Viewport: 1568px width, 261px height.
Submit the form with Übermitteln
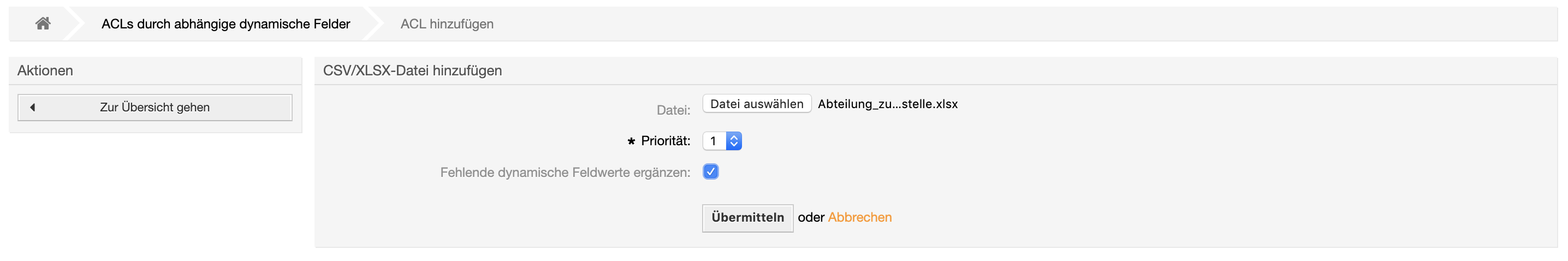[x=747, y=218]
